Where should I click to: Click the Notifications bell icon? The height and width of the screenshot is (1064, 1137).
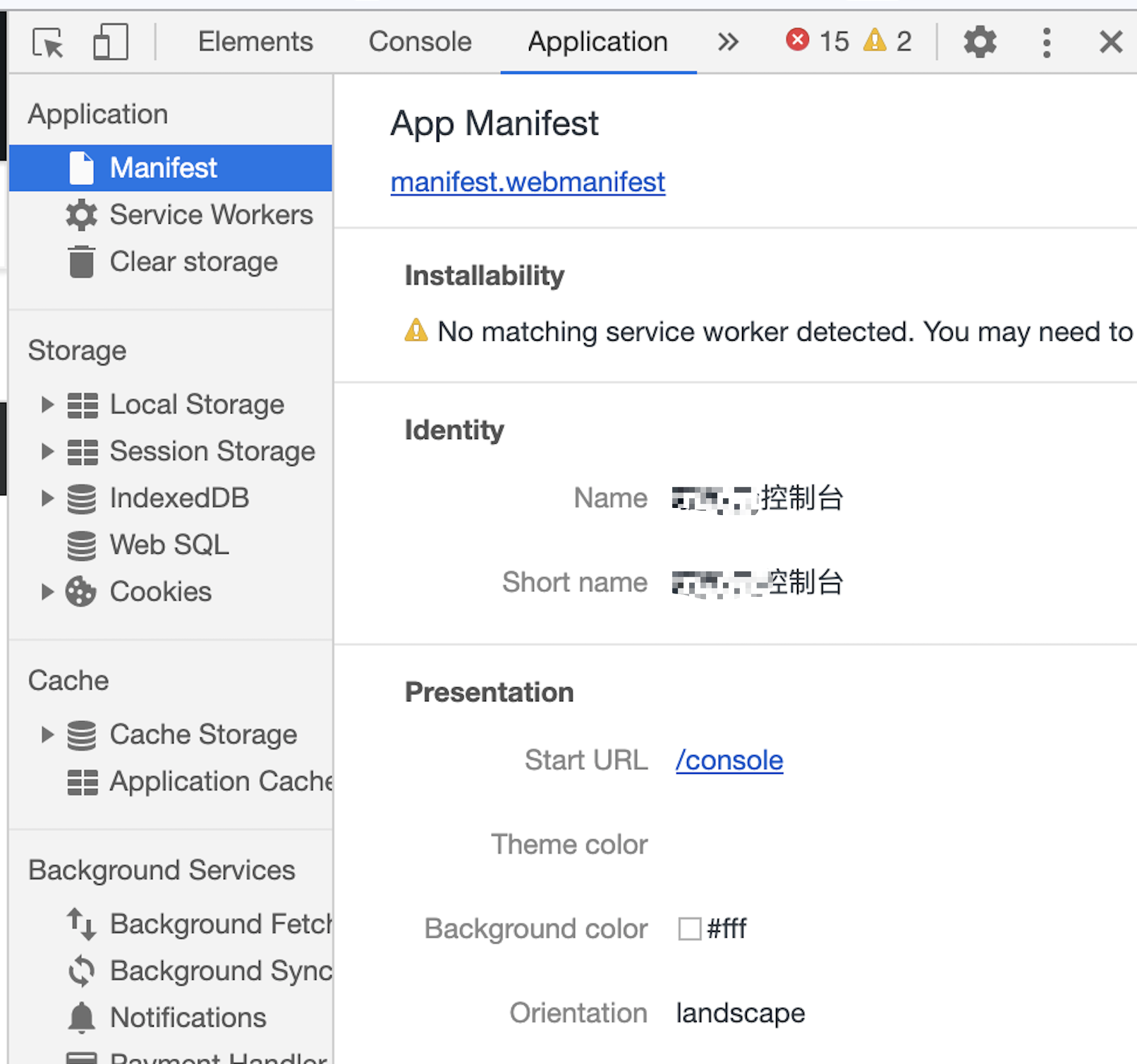[82, 1017]
